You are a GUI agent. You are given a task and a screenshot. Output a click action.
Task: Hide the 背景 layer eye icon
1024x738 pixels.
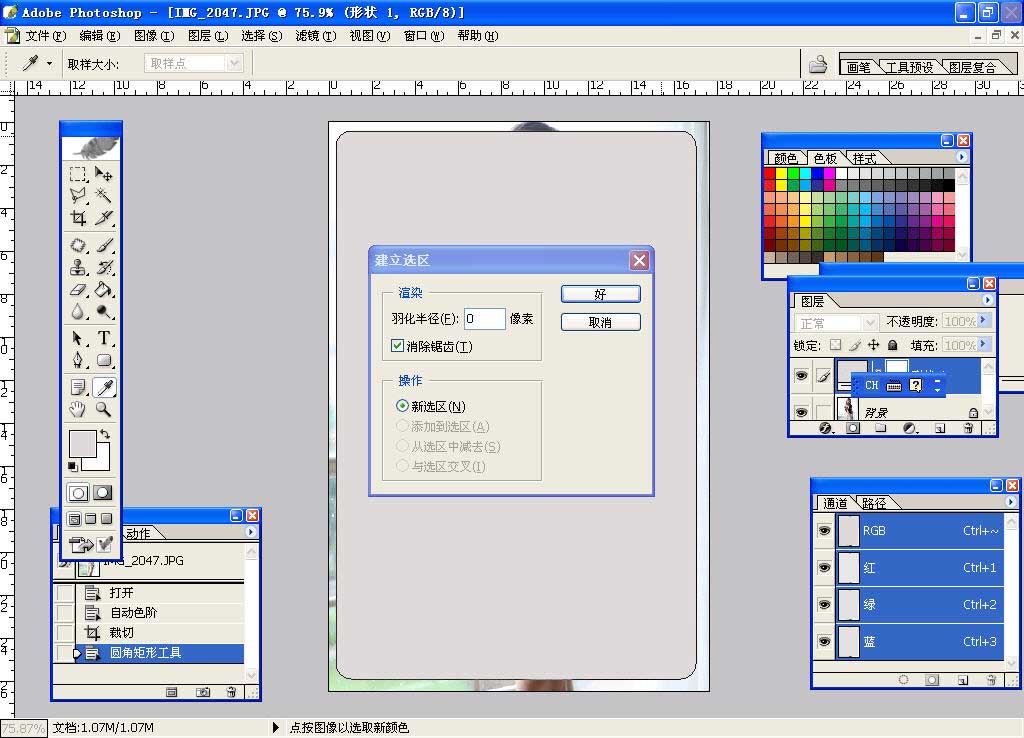click(801, 411)
